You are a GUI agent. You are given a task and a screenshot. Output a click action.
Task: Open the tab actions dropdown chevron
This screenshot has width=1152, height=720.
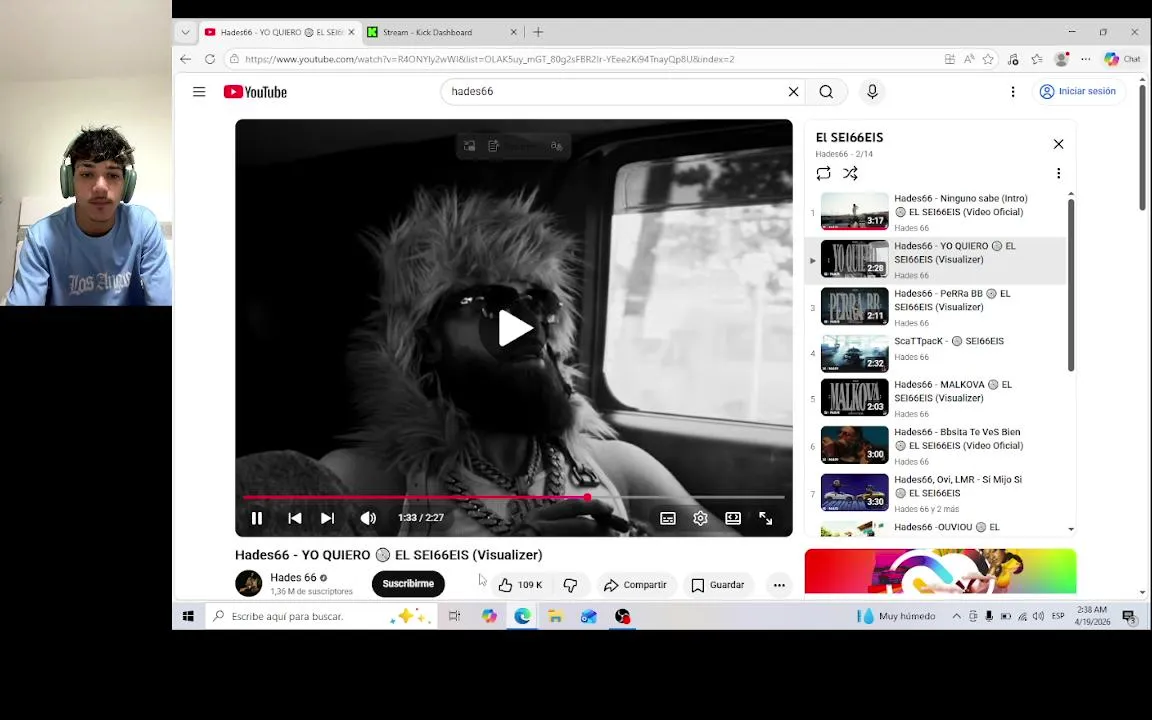tap(185, 32)
